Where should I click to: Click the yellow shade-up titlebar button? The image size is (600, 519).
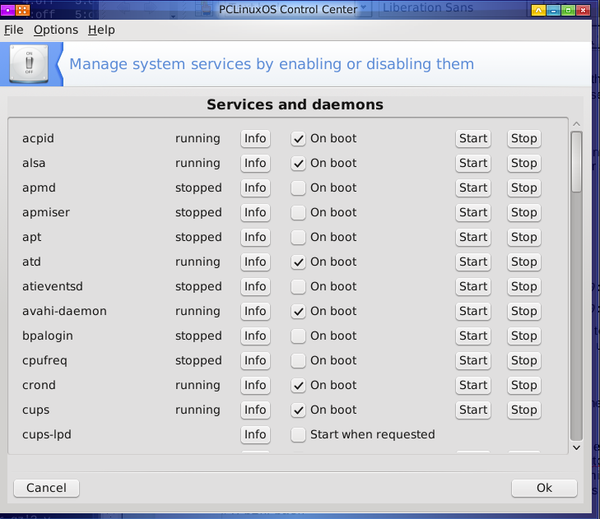click(x=538, y=10)
